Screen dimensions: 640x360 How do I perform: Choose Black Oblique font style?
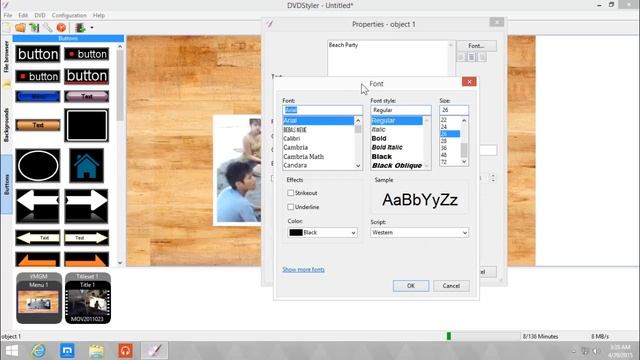[397, 165]
